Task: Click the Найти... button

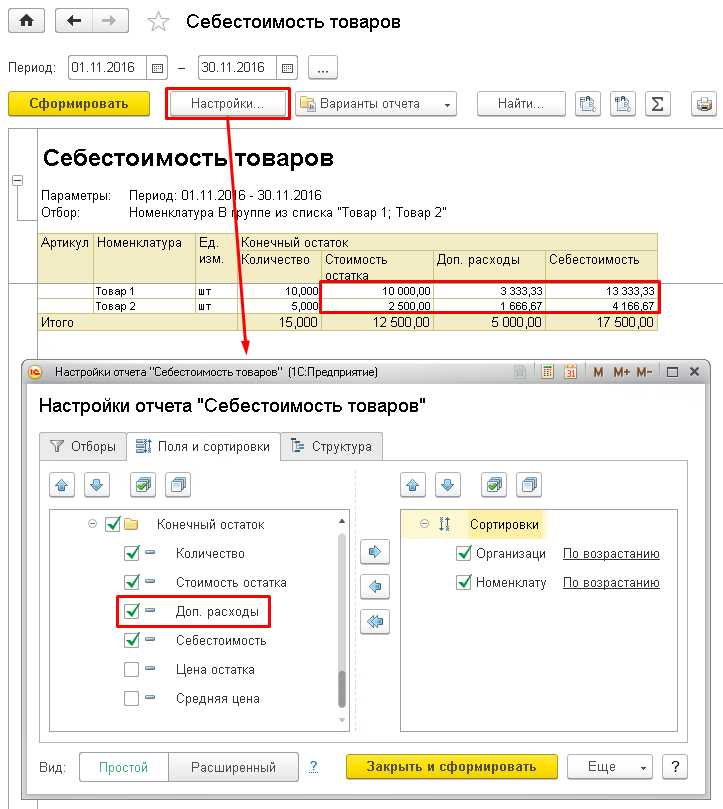Action: point(521,104)
